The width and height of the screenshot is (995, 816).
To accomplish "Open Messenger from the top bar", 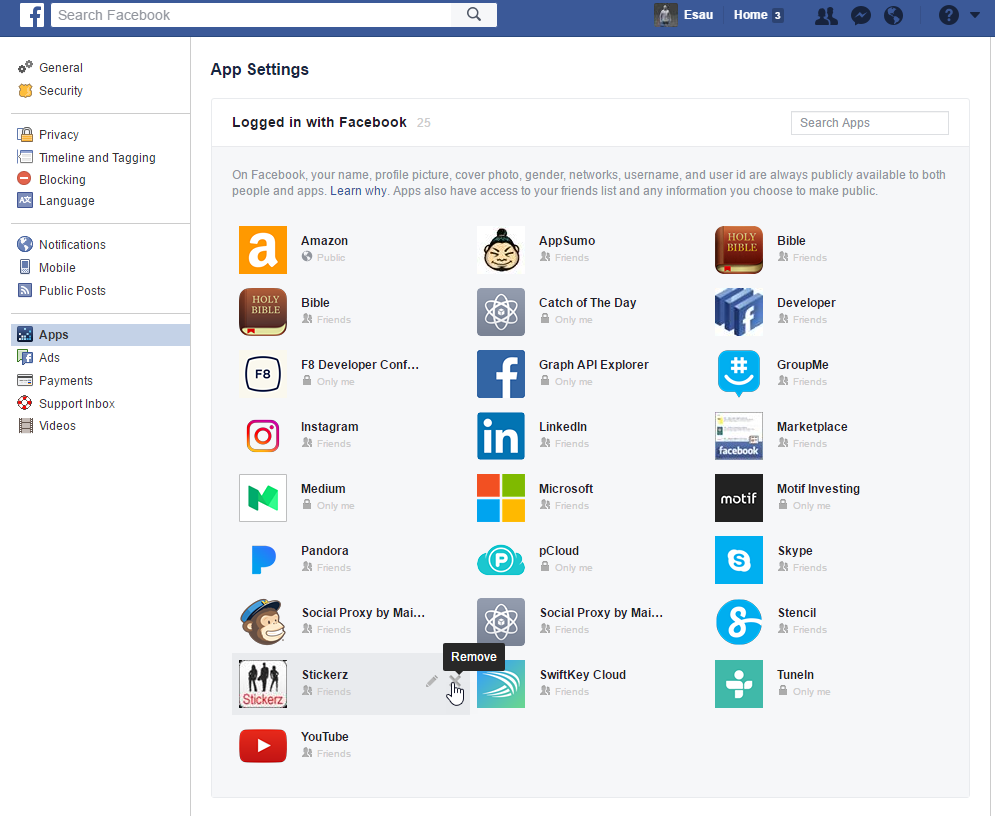I will pyautogui.click(x=860, y=15).
